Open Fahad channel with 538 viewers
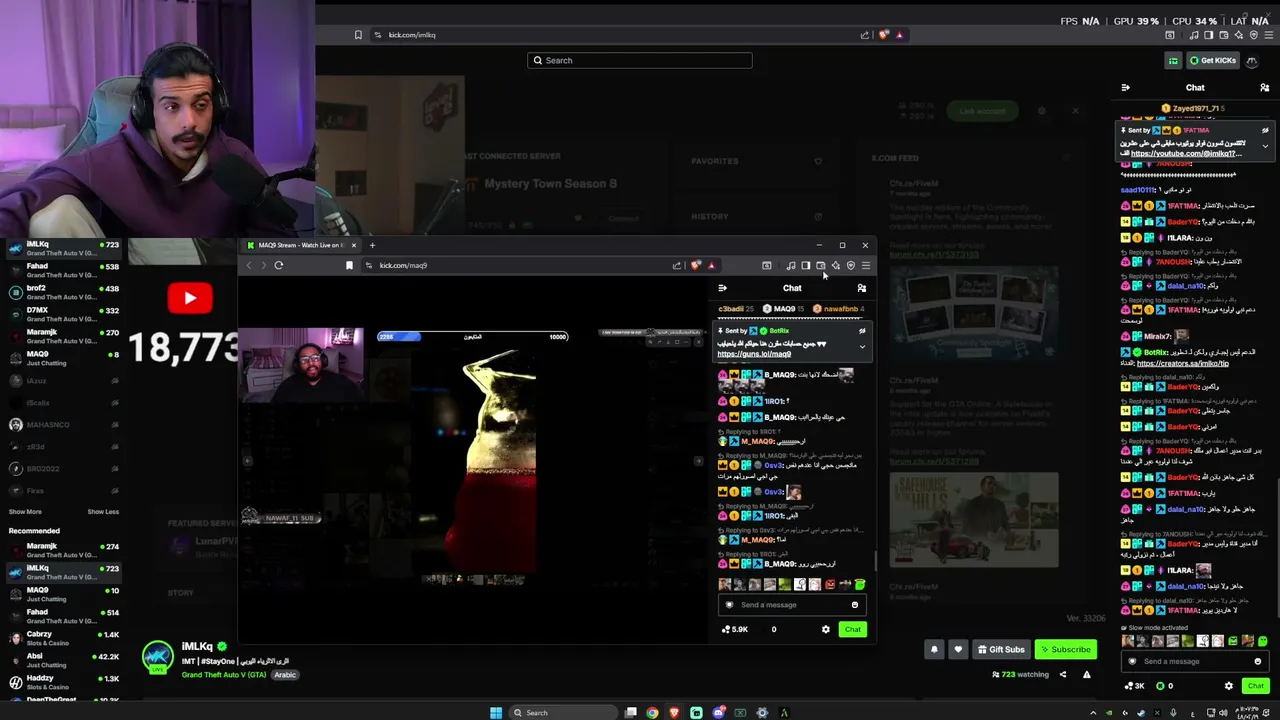1280x720 pixels. [x=62, y=270]
